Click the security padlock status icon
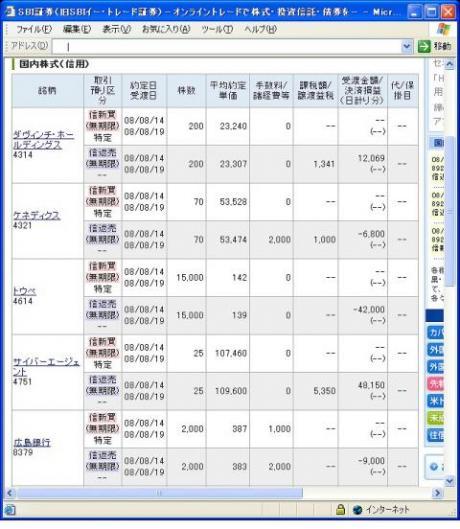This screenshot has height=529, width=460. pyautogui.click(x=341, y=509)
